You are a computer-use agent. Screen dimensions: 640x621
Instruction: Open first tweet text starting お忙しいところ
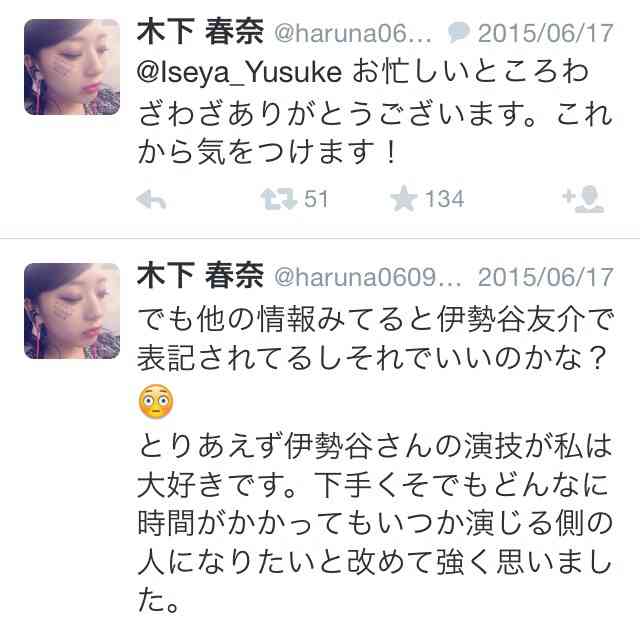tap(375, 112)
